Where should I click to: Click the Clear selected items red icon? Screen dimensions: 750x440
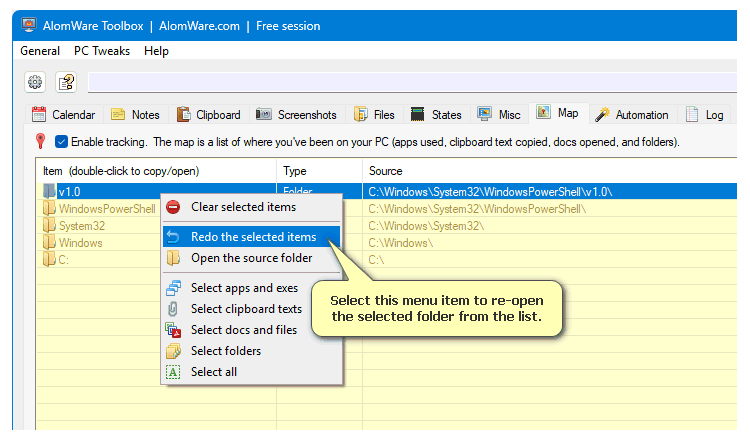coord(173,207)
